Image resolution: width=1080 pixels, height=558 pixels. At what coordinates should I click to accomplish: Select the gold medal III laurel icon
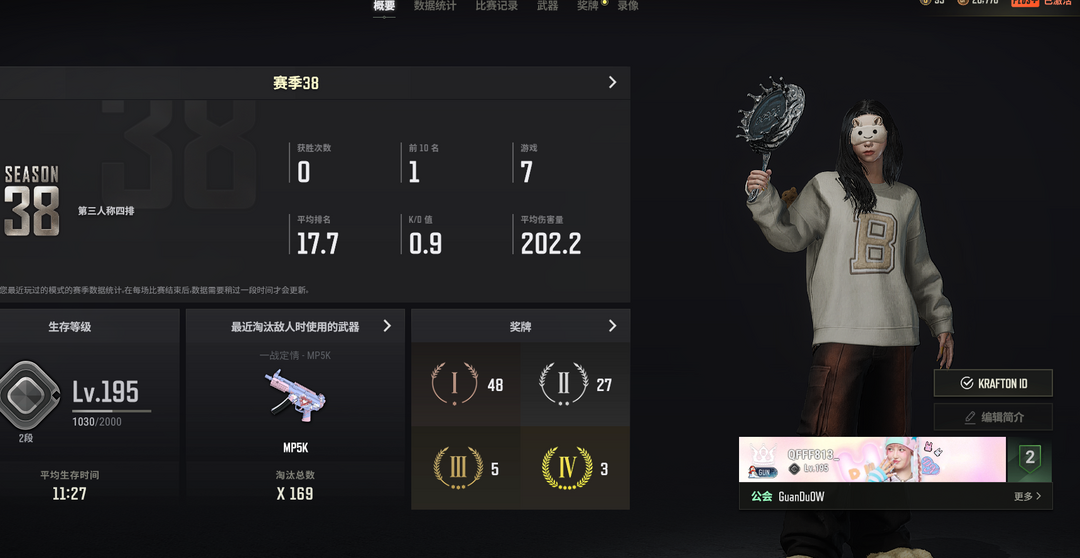point(458,468)
